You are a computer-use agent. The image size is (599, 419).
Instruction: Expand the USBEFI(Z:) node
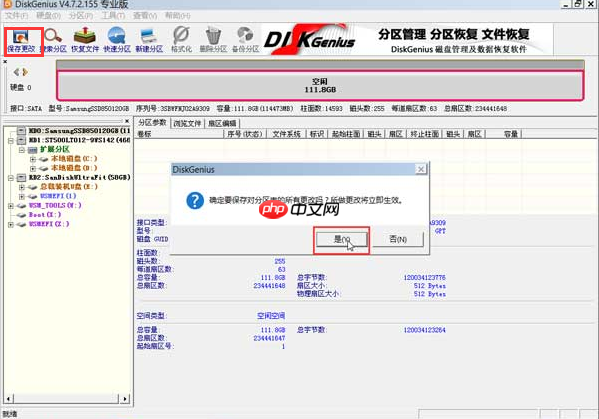click(11, 225)
